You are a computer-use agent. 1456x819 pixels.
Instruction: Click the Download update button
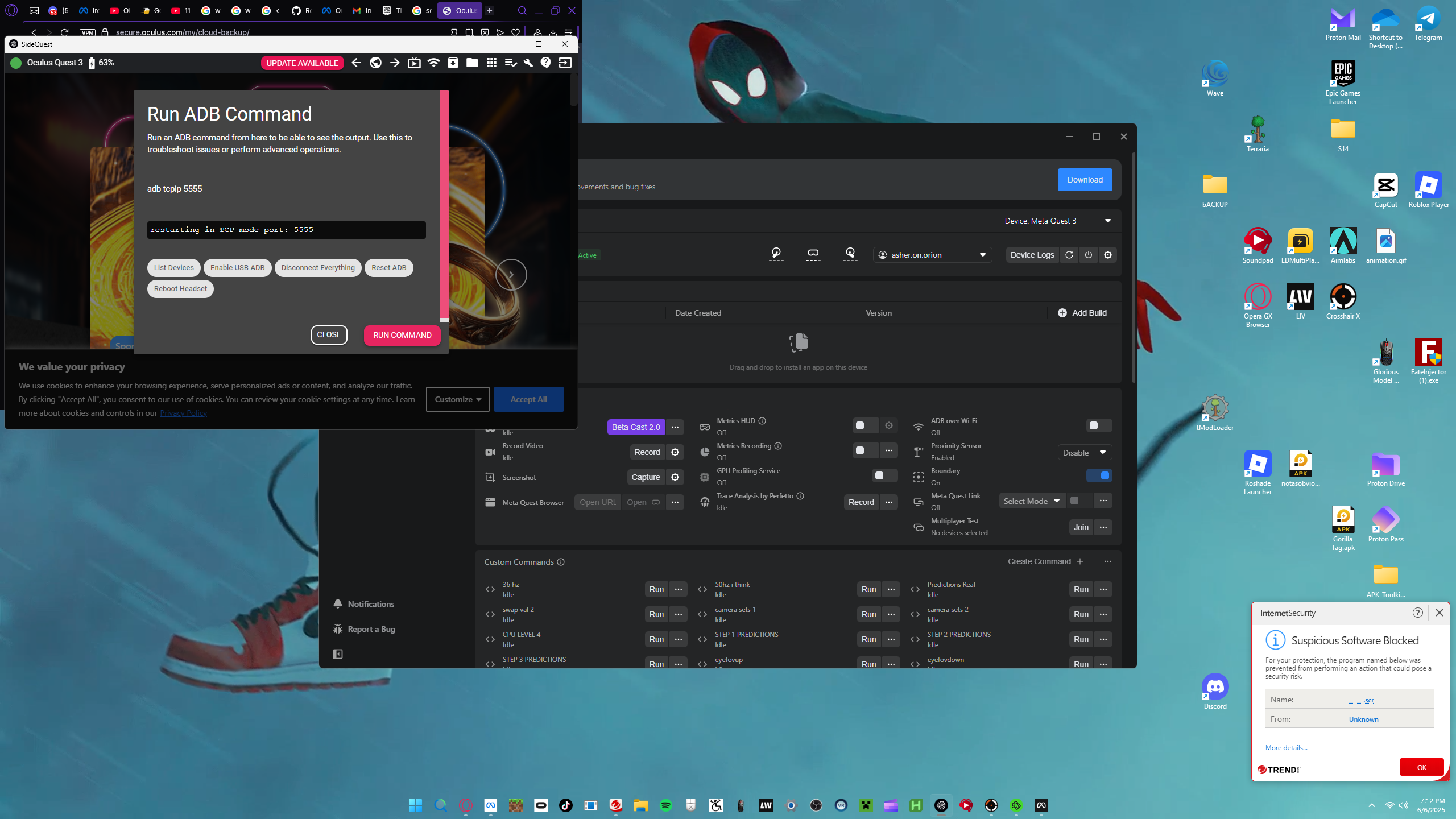pos(1085,180)
